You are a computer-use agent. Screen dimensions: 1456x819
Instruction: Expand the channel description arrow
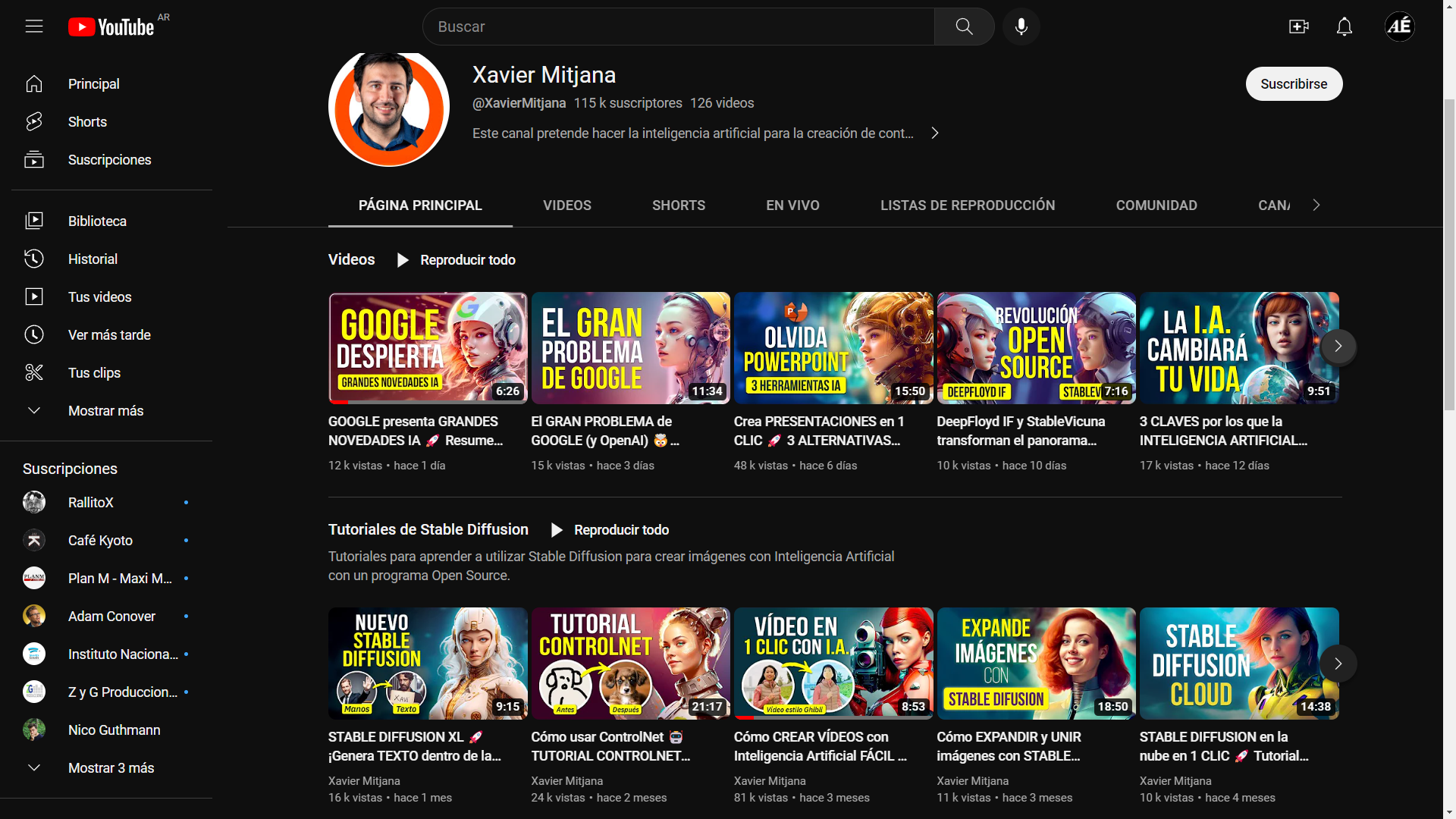[935, 133]
